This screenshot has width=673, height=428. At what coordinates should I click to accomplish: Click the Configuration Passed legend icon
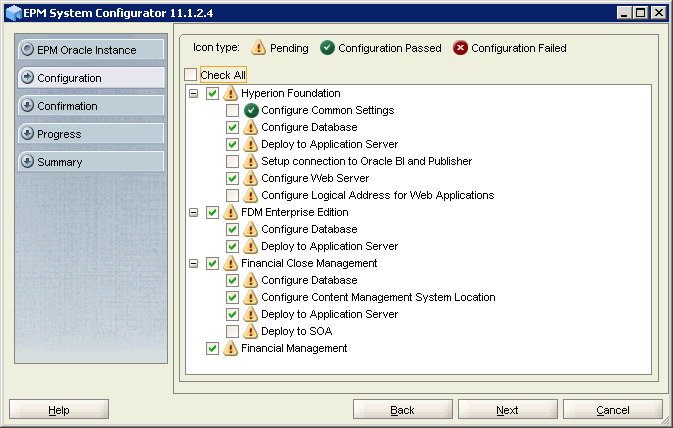tap(327, 48)
